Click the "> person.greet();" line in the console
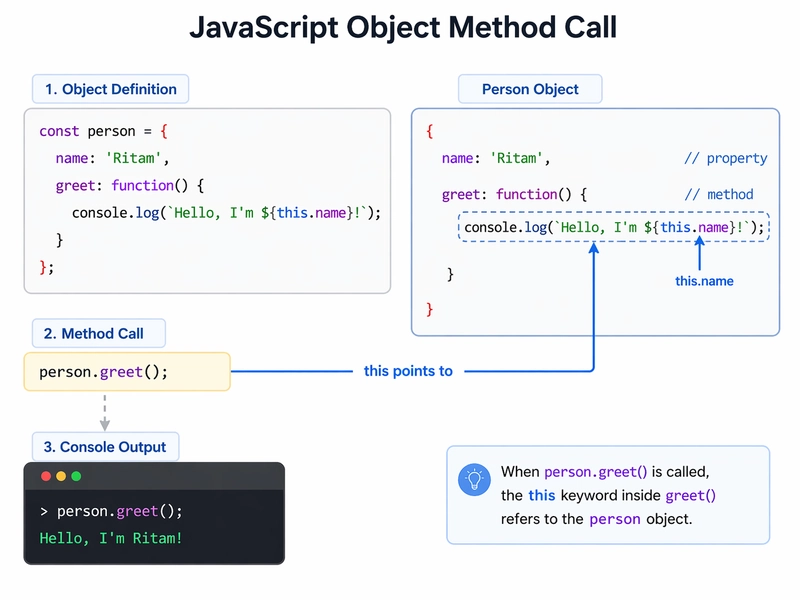The width and height of the screenshot is (800, 600). coord(111,511)
